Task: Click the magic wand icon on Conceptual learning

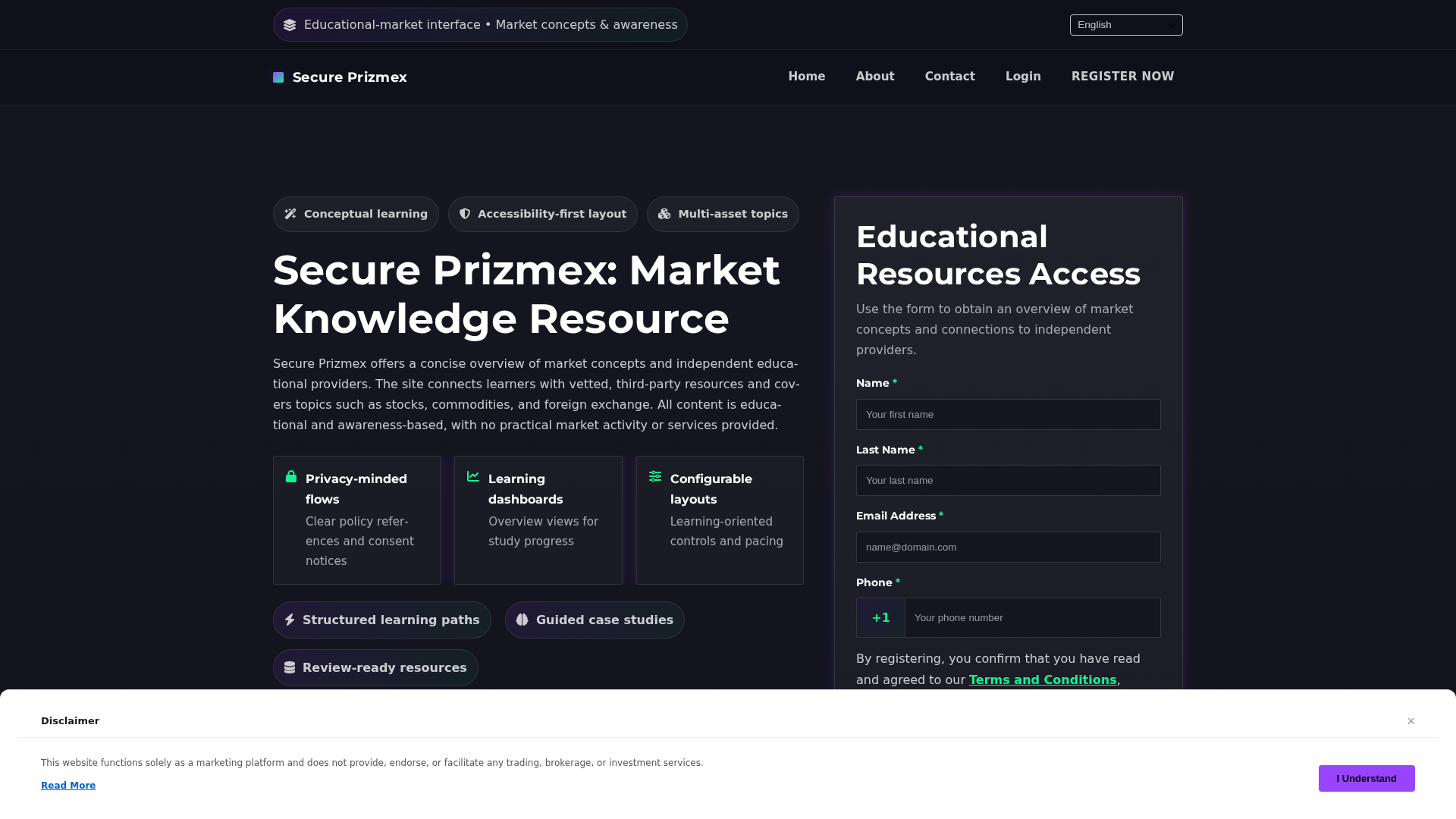Action: tap(290, 214)
